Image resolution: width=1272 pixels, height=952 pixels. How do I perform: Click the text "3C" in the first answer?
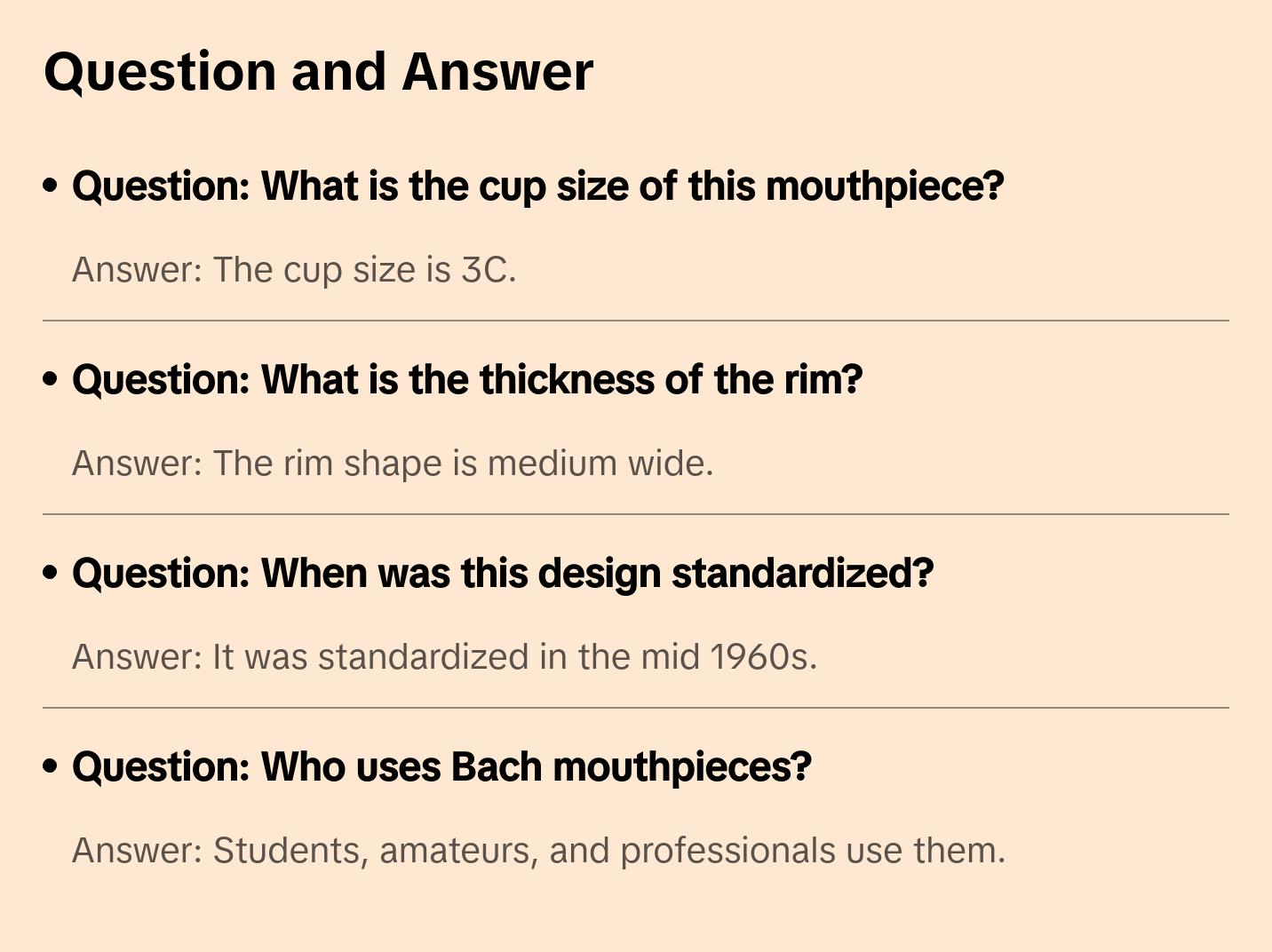click(x=484, y=270)
